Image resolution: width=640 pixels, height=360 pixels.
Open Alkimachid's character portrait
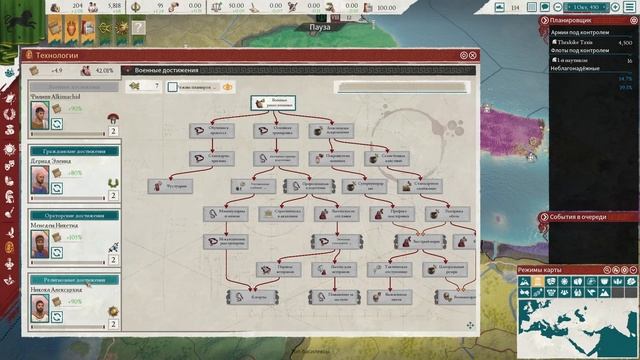[x=40, y=115]
